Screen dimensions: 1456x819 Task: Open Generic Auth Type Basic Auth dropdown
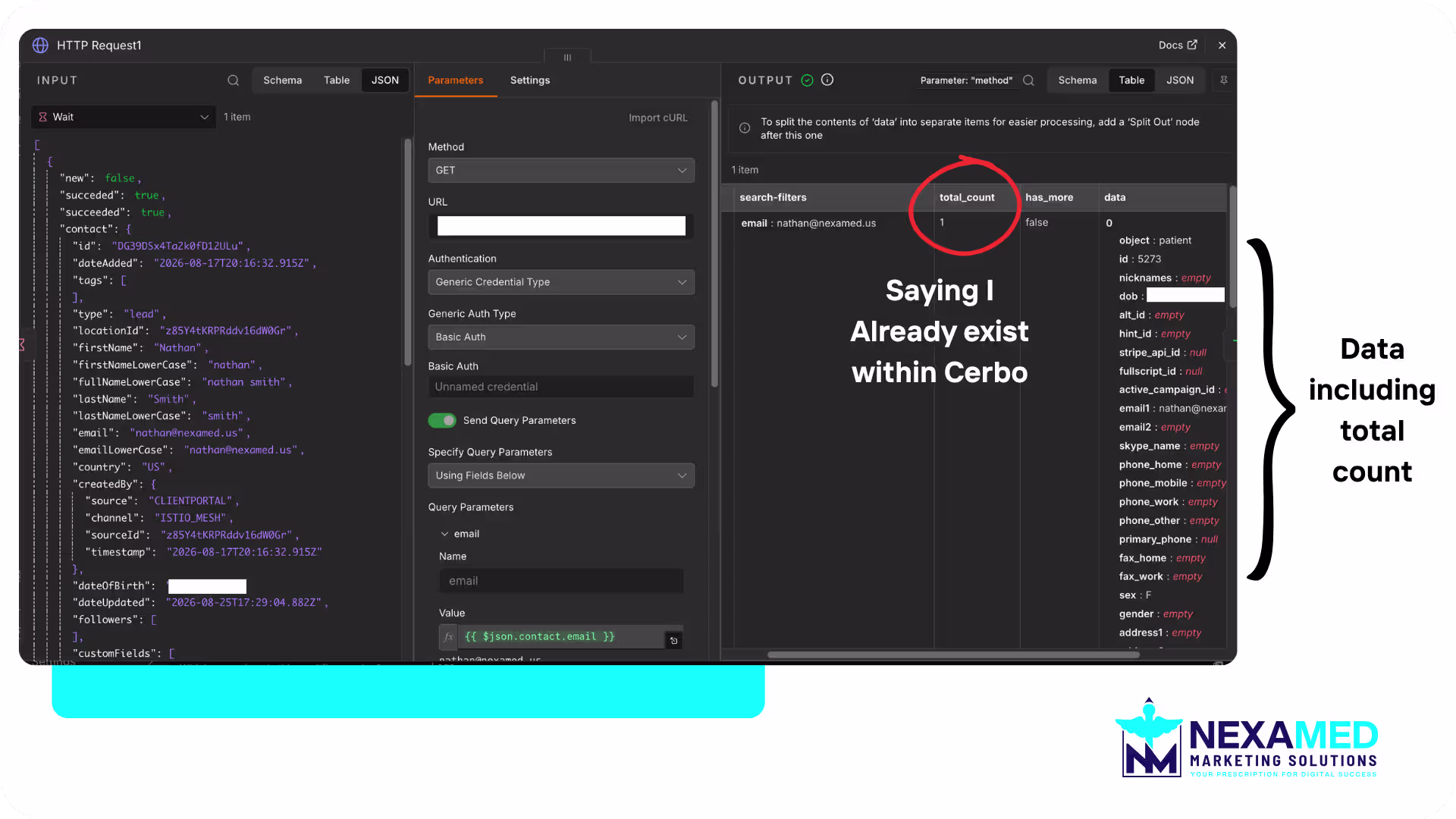coord(560,337)
